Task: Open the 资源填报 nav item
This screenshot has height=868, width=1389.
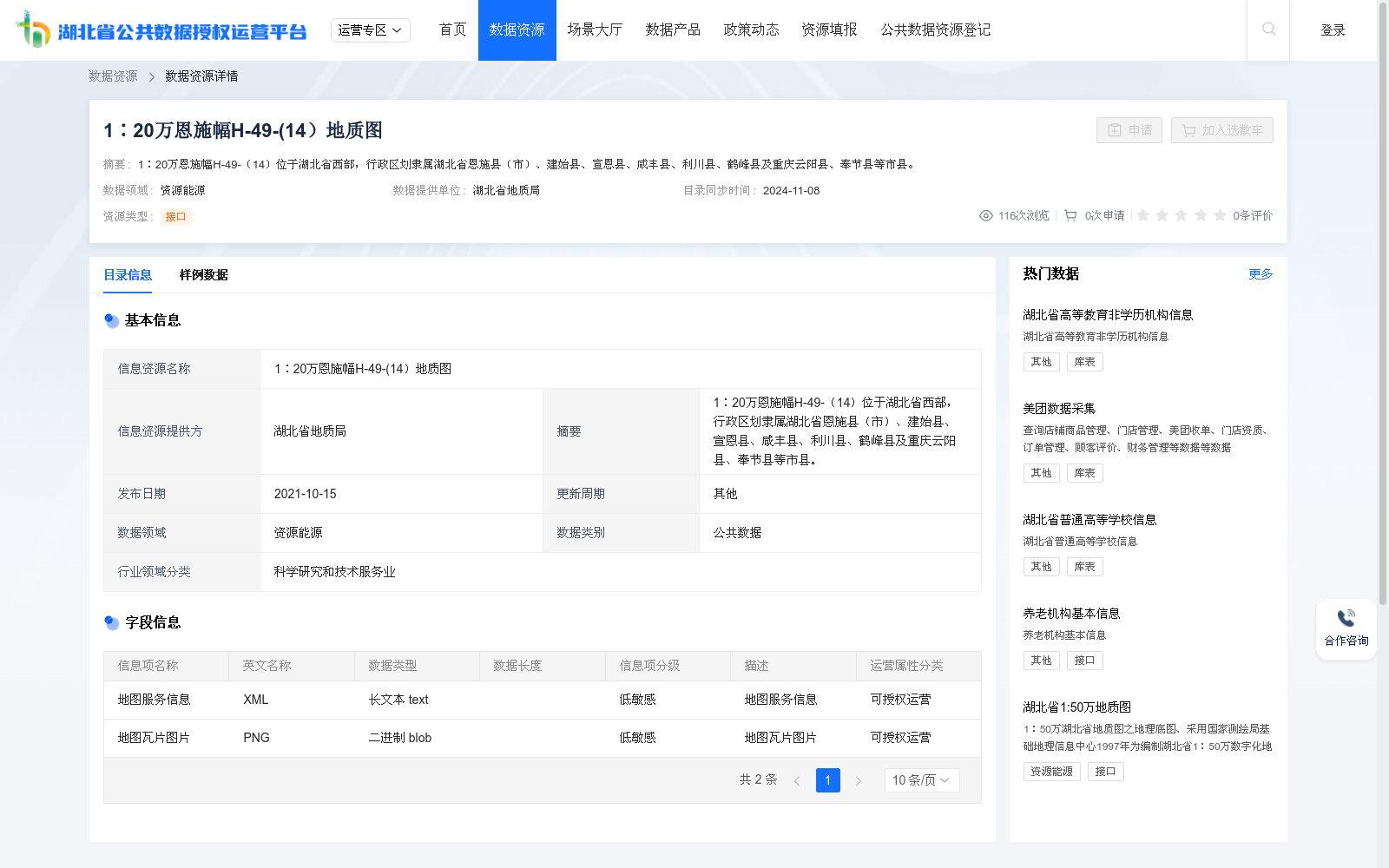Action: click(829, 30)
